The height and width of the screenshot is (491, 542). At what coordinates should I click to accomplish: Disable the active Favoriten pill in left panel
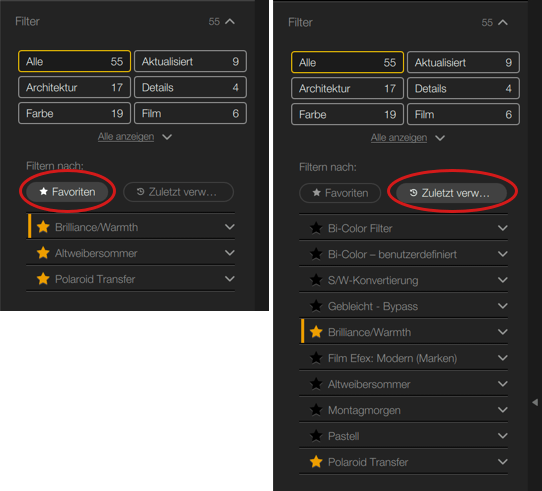(x=67, y=192)
